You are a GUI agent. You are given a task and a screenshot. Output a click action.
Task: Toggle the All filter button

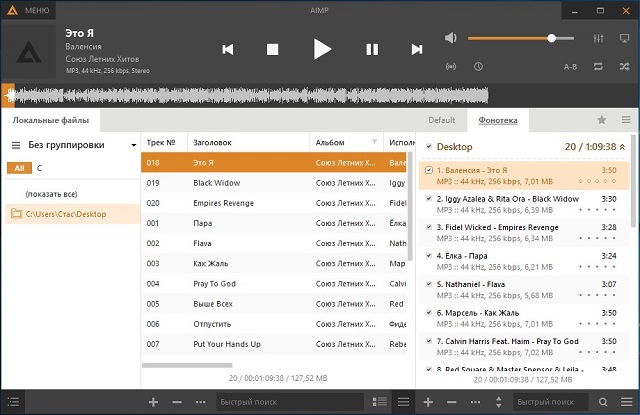click(x=19, y=167)
